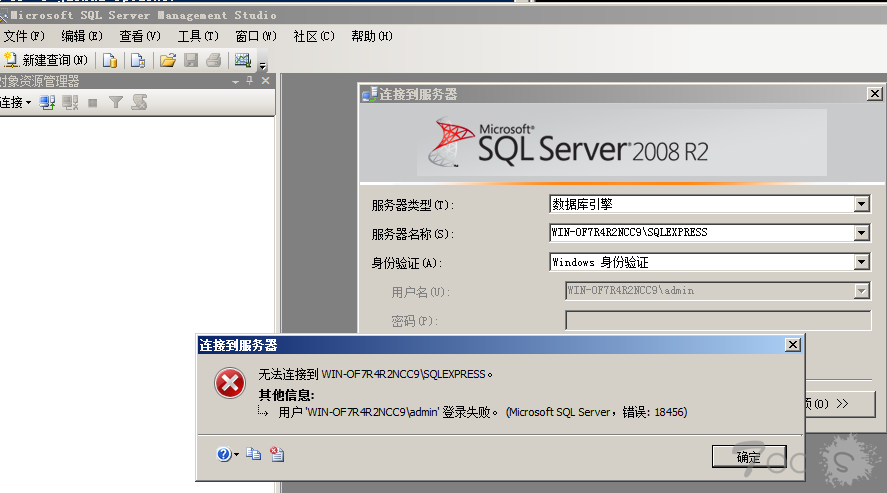Image resolution: width=887 pixels, height=493 pixels.
Task: Open file using the folder toolbar icon
Action: pyautogui.click(x=167, y=60)
